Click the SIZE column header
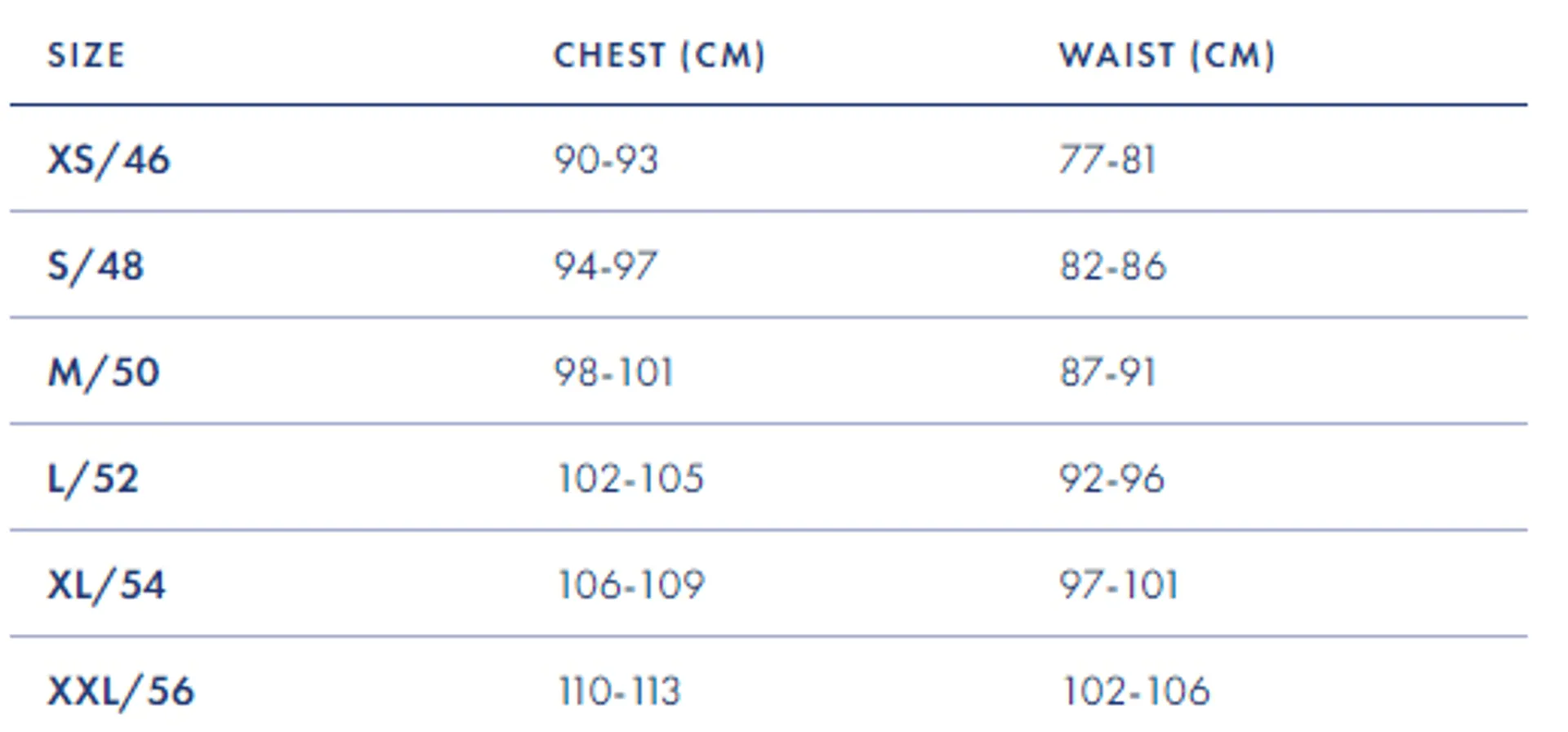1568x732 pixels. click(x=87, y=56)
